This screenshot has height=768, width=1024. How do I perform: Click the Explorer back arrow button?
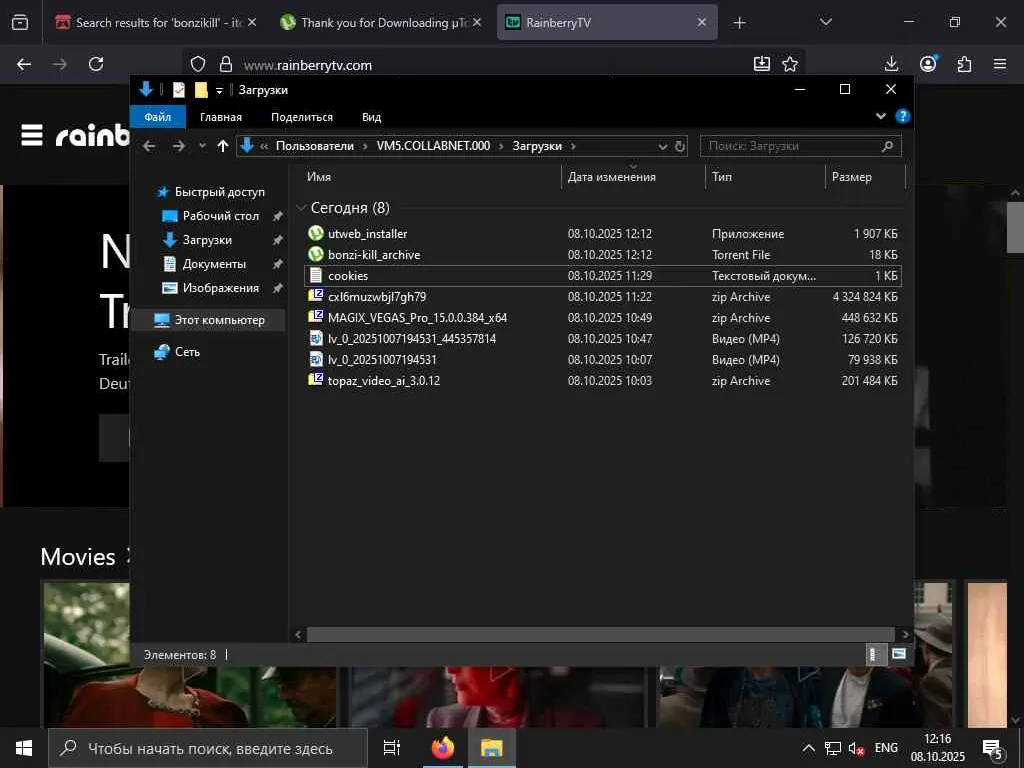149,146
